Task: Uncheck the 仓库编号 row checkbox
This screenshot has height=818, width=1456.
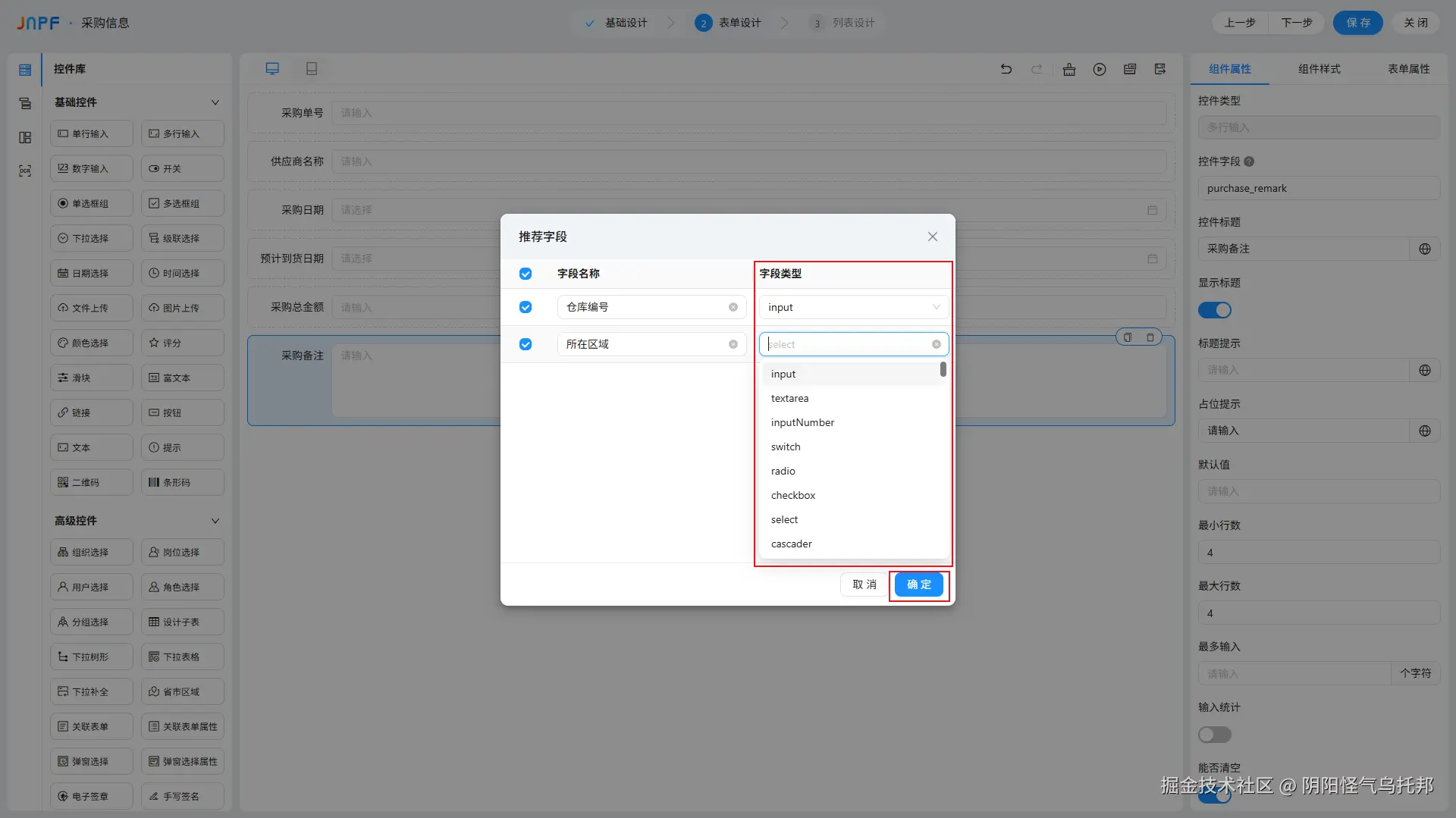Action: (526, 307)
